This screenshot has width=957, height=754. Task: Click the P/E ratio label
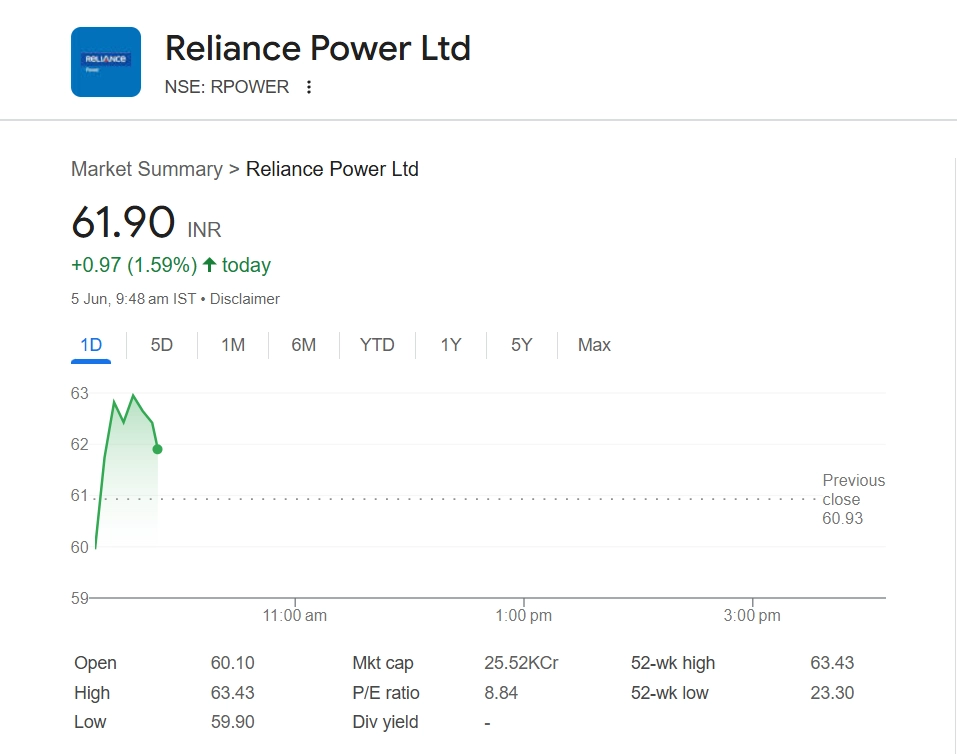coord(386,693)
